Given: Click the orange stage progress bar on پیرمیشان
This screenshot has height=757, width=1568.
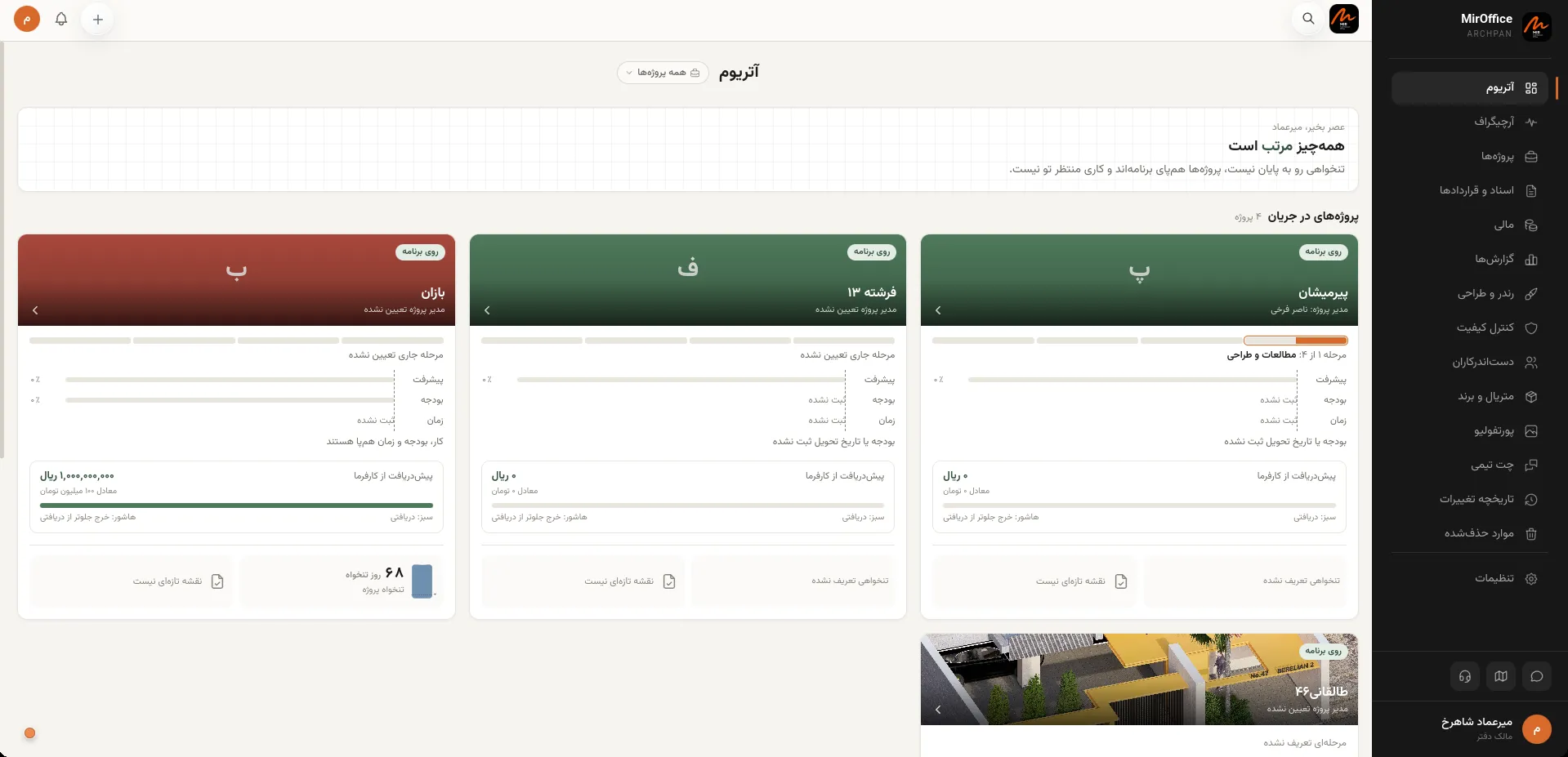Looking at the screenshot, I should pos(1296,341).
